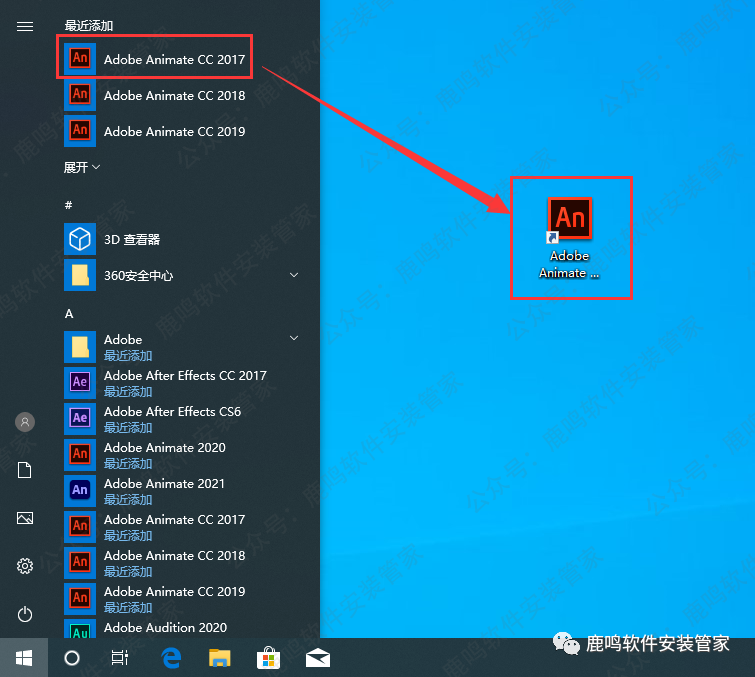755x677 pixels.
Task: Open Adobe After Effects CC 2017 label
Action: click(185, 376)
